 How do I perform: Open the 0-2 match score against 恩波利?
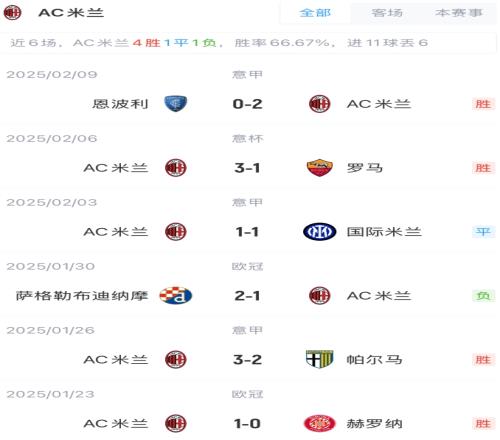tap(247, 104)
